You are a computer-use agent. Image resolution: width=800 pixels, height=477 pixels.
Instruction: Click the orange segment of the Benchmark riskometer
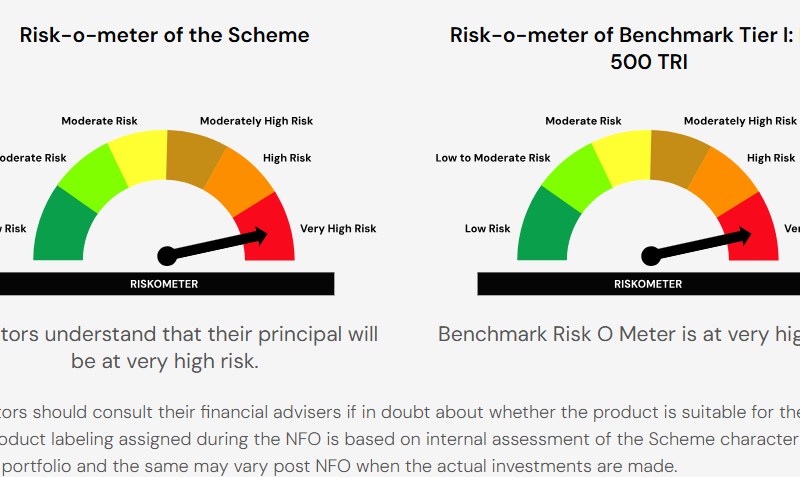tap(722, 176)
